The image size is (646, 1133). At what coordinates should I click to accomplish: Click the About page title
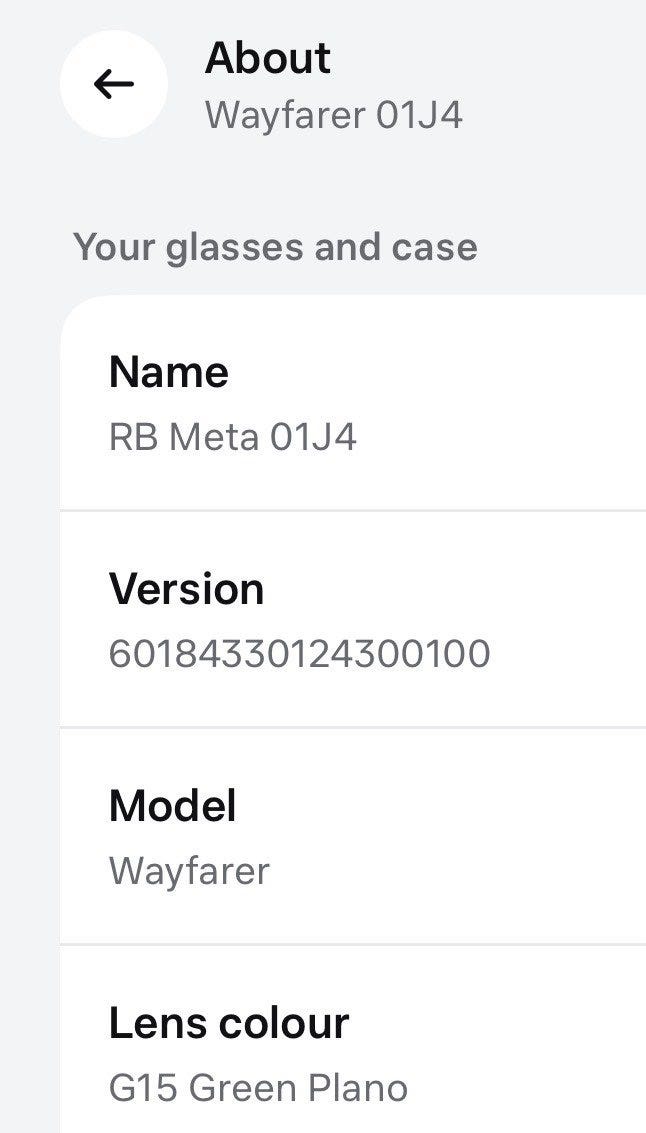[x=267, y=58]
